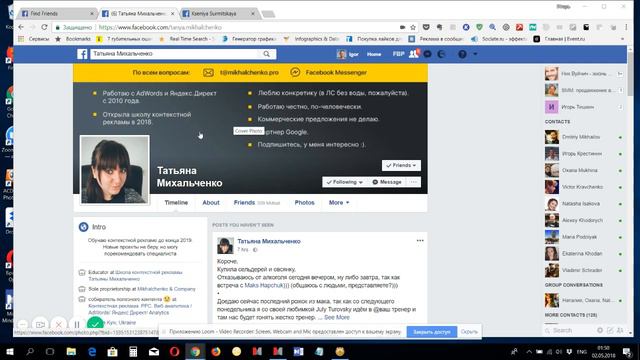Image resolution: width=640 pixels, height=360 pixels.
Task: Select the About profile tab
Action: point(211,202)
